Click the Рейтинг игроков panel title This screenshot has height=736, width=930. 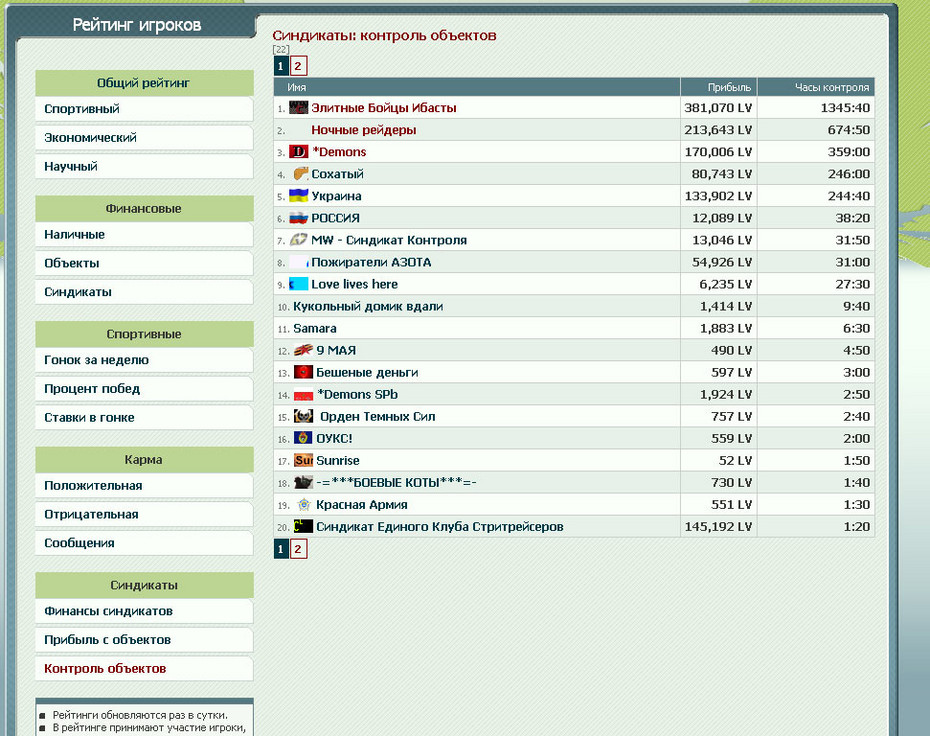pyautogui.click(x=137, y=25)
